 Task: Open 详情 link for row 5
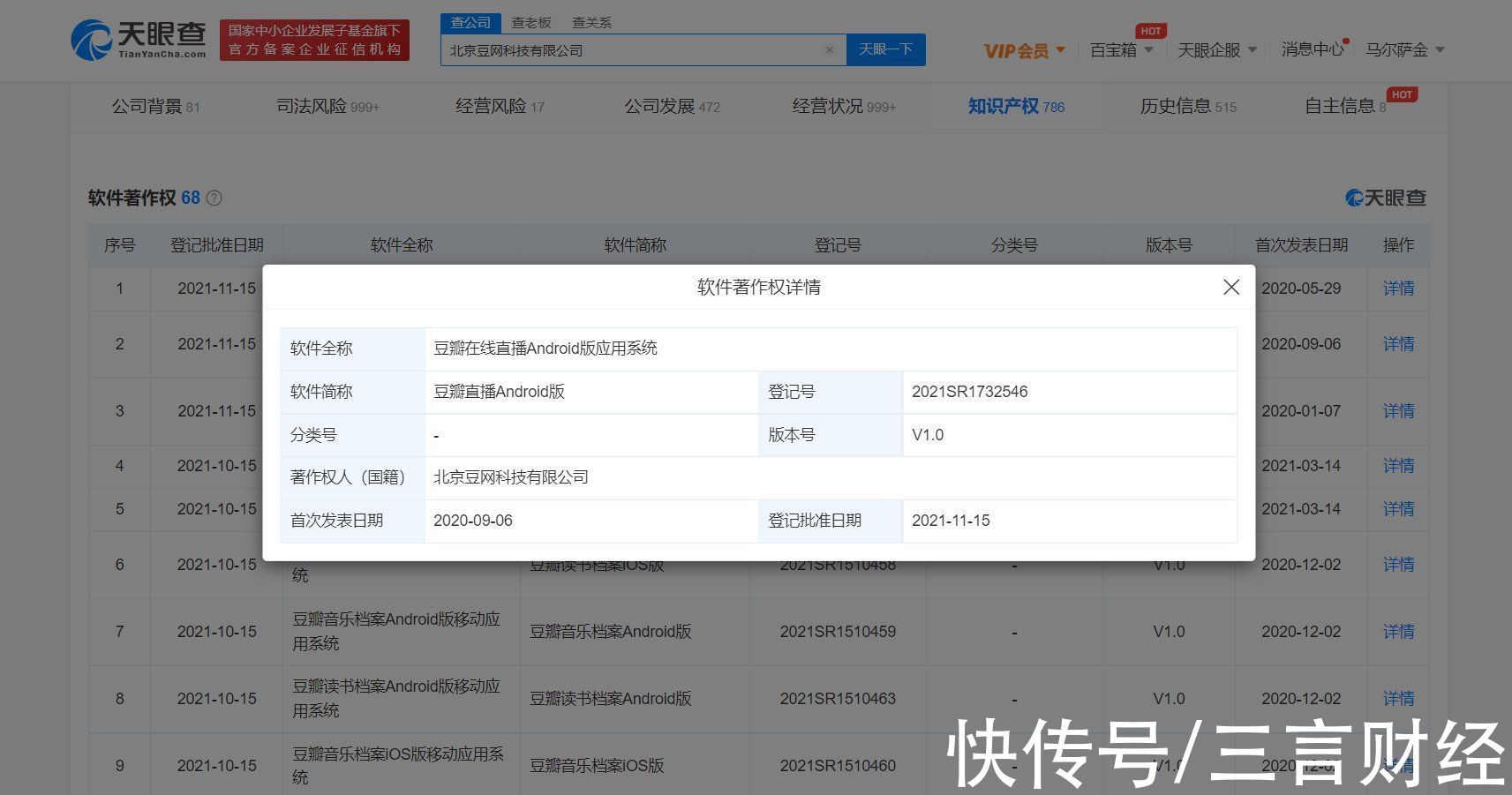point(1398,509)
